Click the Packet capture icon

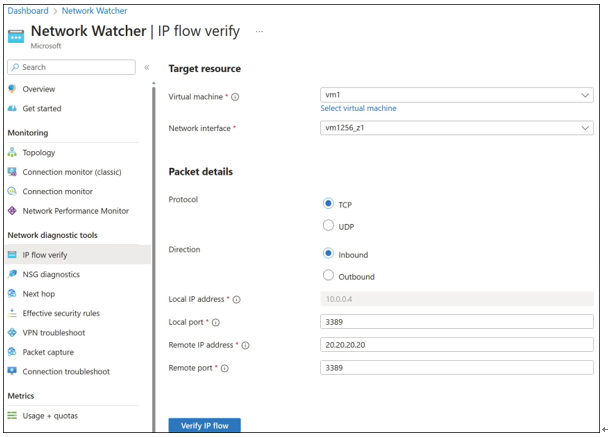[12, 352]
